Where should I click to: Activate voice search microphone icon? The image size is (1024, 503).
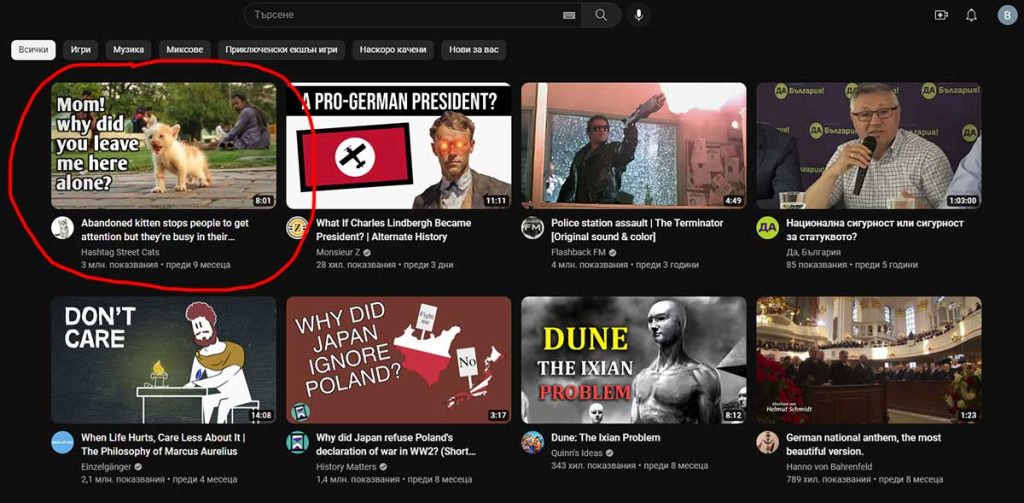coord(638,15)
